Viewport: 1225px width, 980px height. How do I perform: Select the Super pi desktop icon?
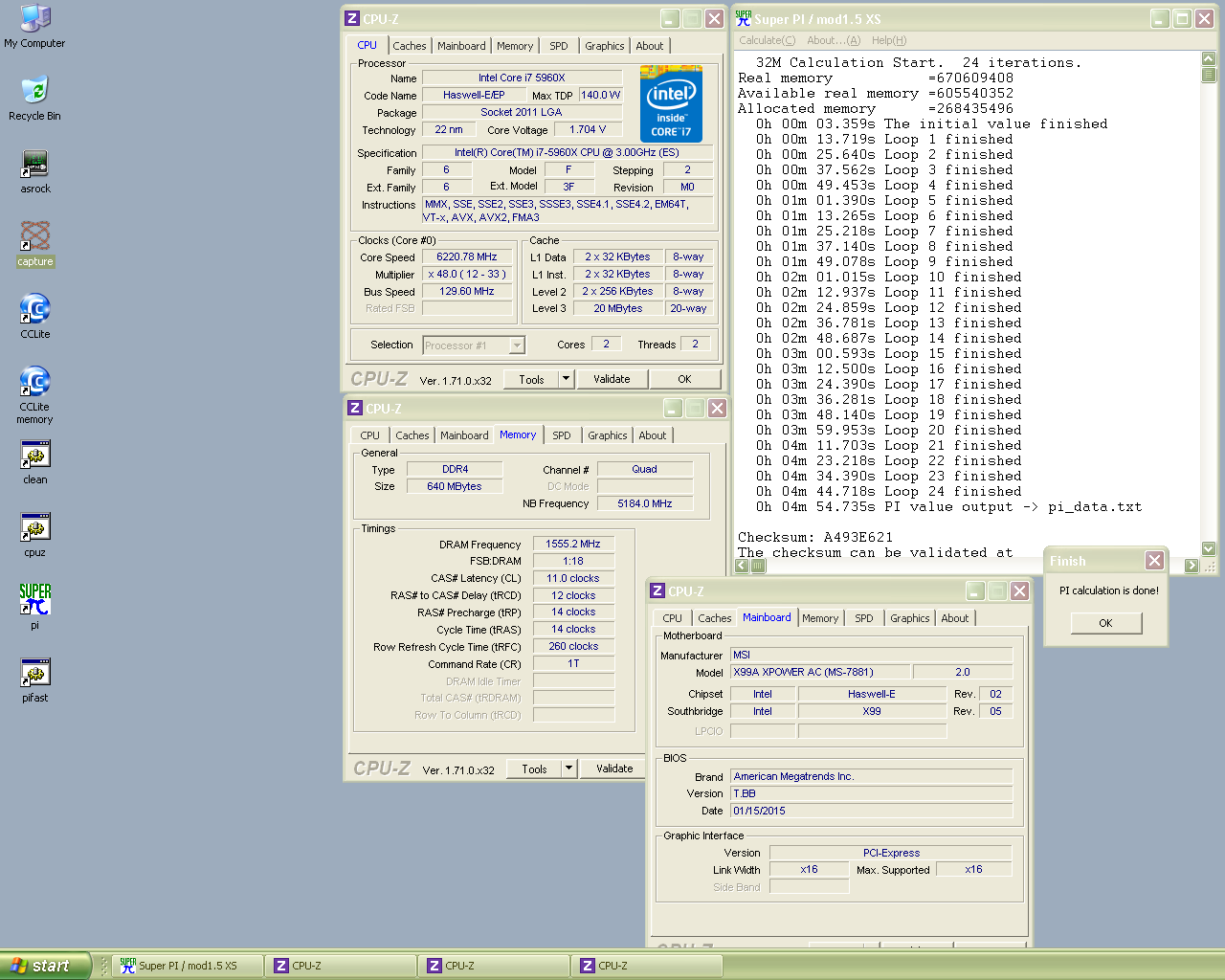pyautogui.click(x=35, y=608)
